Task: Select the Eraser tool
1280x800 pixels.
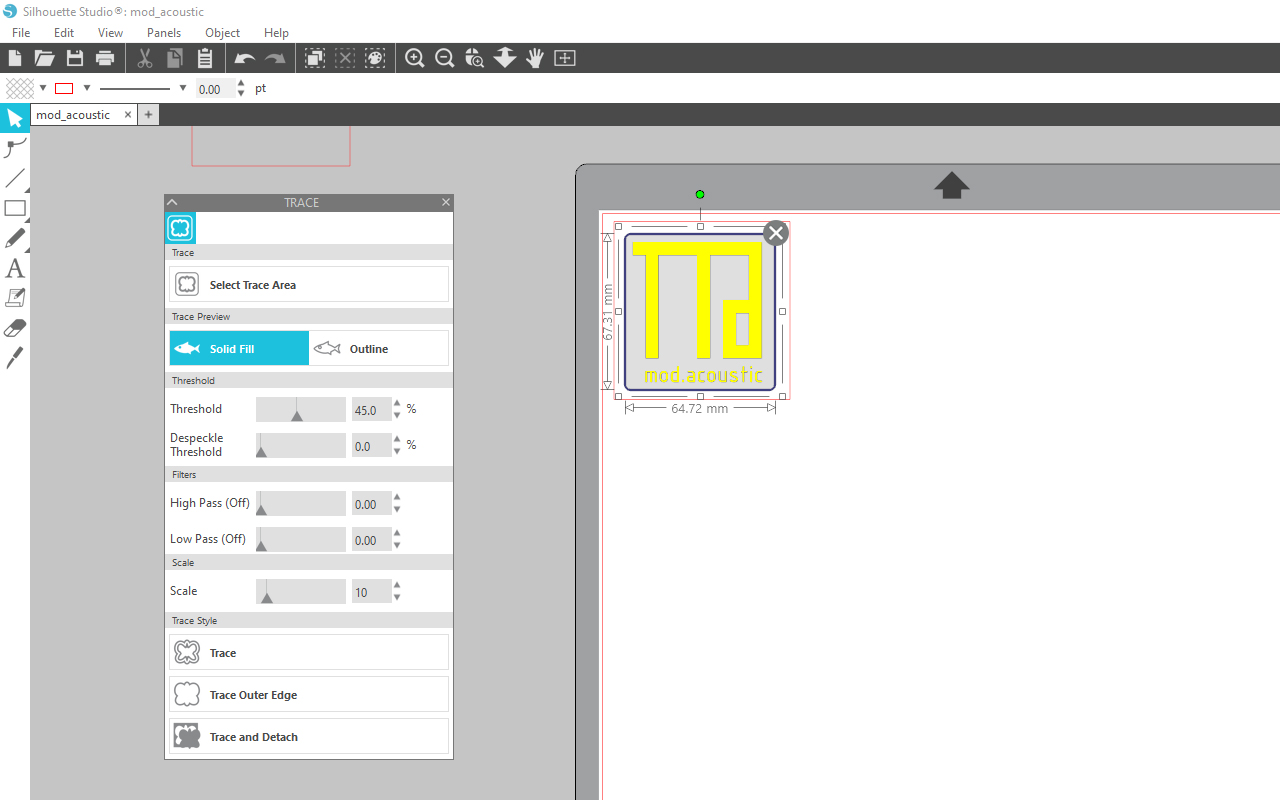Action: pyautogui.click(x=15, y=328)
